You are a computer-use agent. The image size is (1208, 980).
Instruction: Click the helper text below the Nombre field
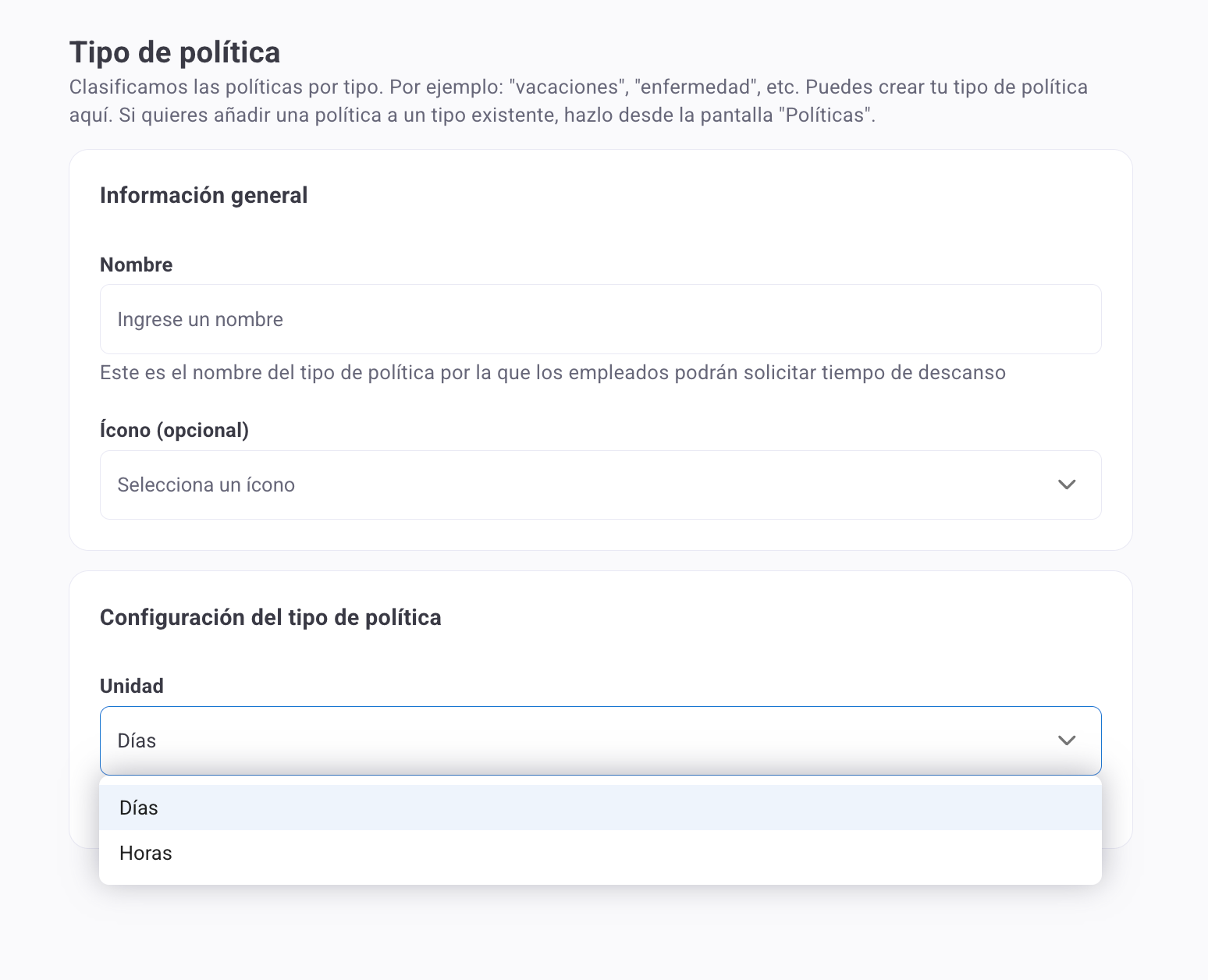tap(552, 372)
